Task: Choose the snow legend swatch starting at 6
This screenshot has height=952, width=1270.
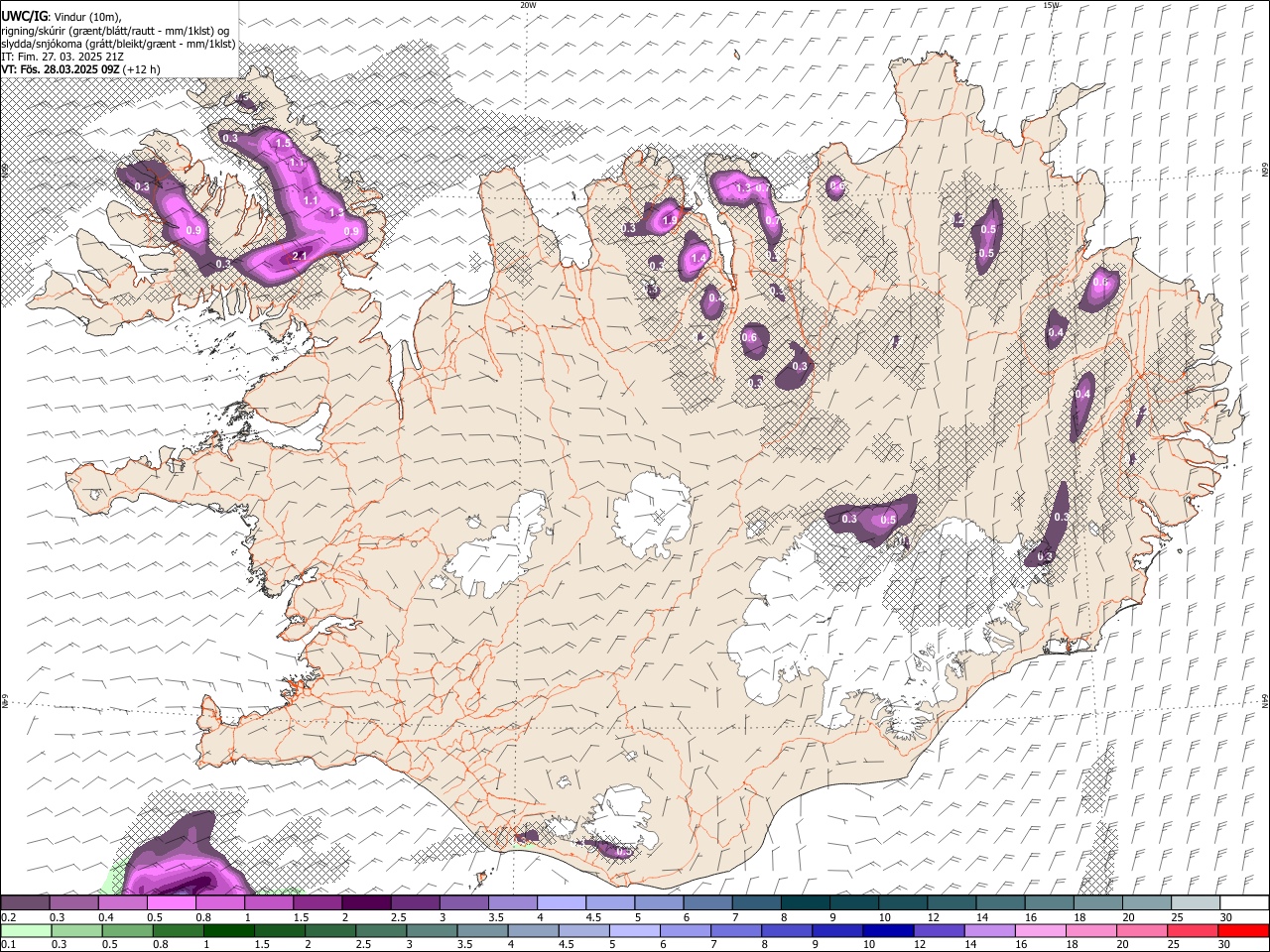Action: pyautogui.click(x=707, y=902)
